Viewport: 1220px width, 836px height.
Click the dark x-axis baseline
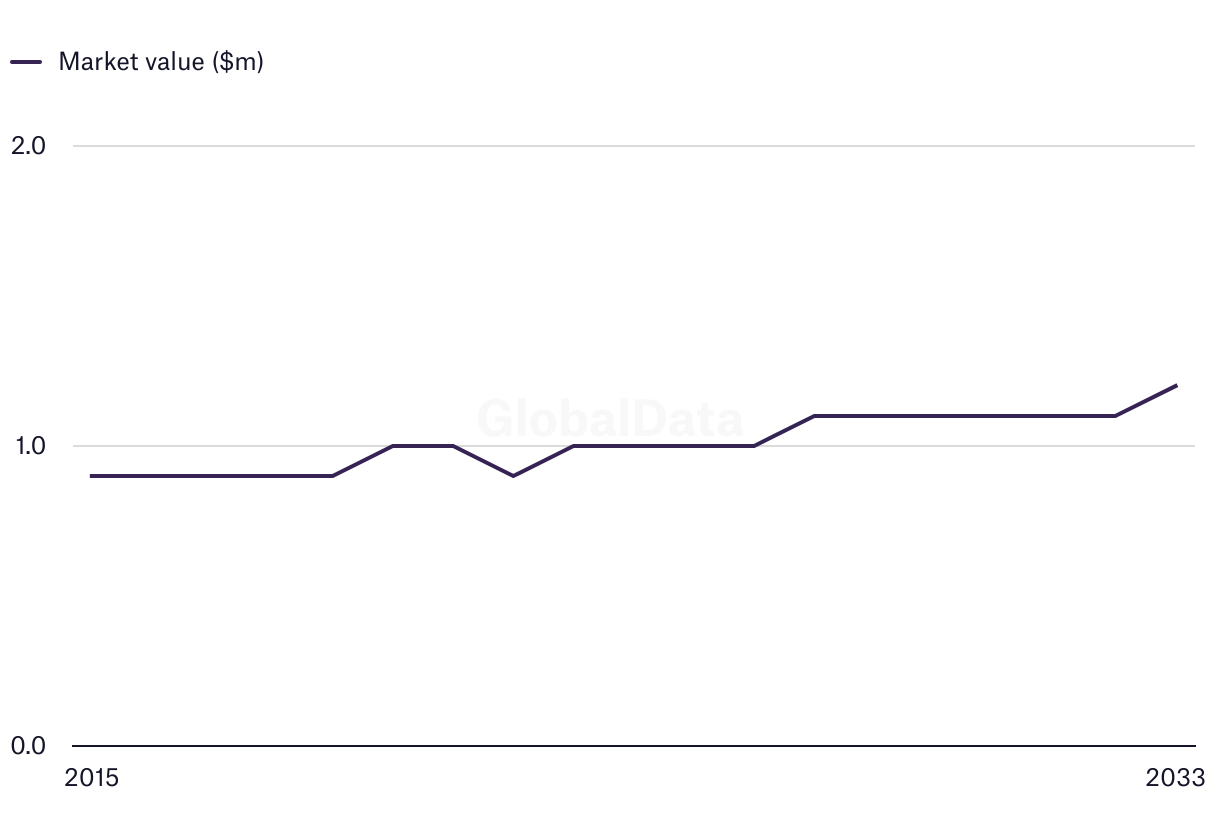click(x=634, y=746)
